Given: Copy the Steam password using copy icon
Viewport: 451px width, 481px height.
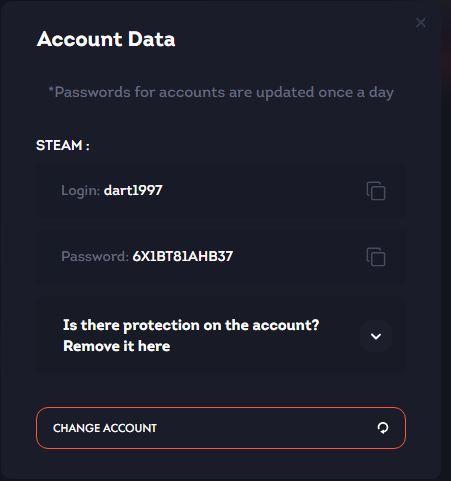Looking at the screenshot, I should click(x=376, y=257).
